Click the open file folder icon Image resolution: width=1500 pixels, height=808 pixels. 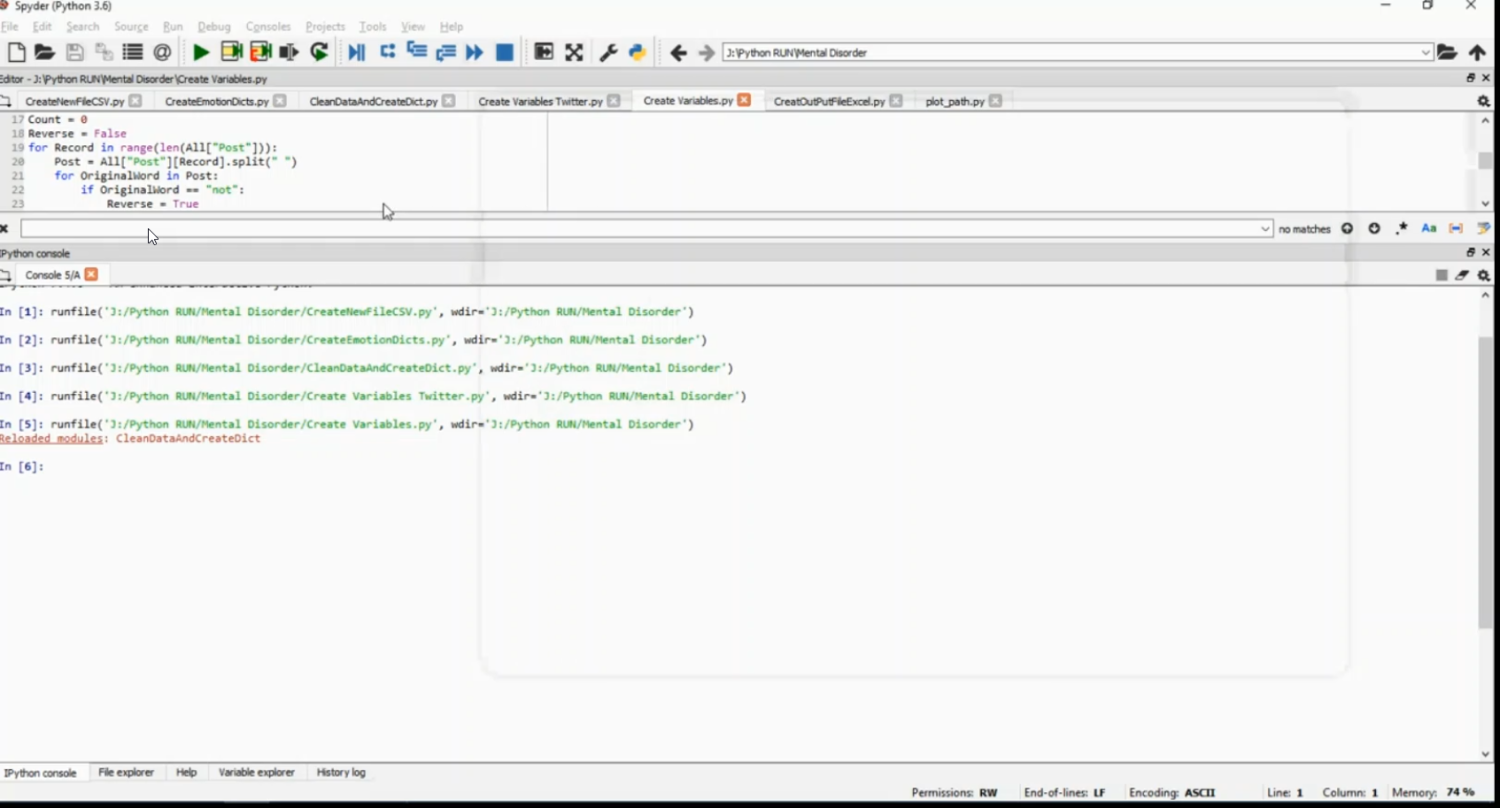(x=44, y=53)
